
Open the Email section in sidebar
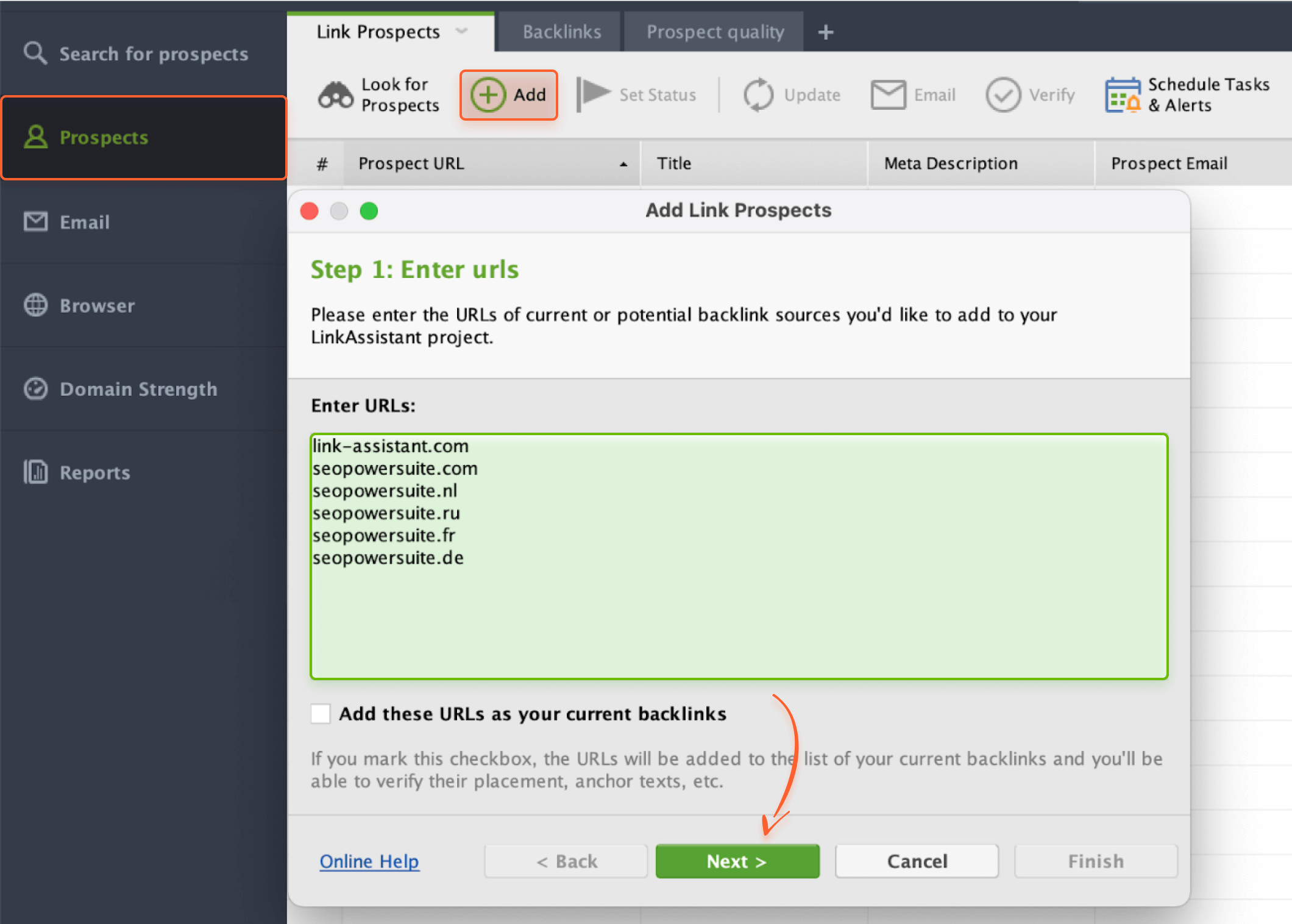[x=144, y=222]
